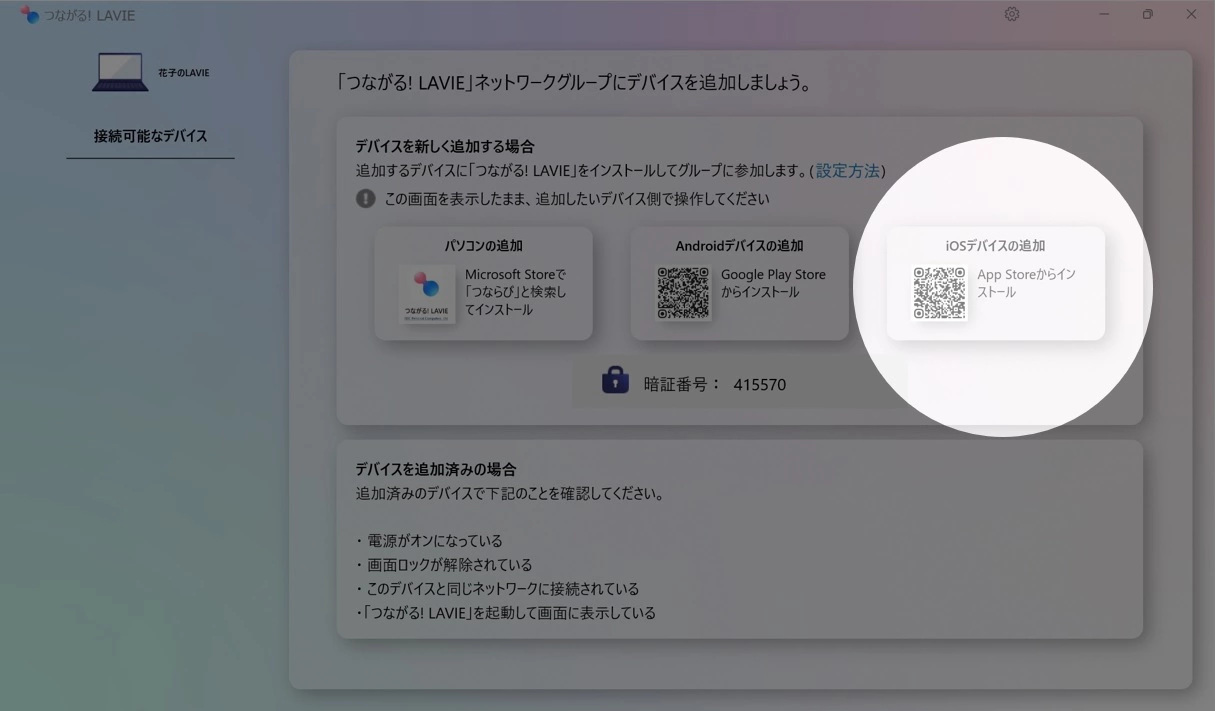This screenshot has height=711, width=1215.
Task: Click the パソコンの追加 card heading
Action: coord(484,246)
